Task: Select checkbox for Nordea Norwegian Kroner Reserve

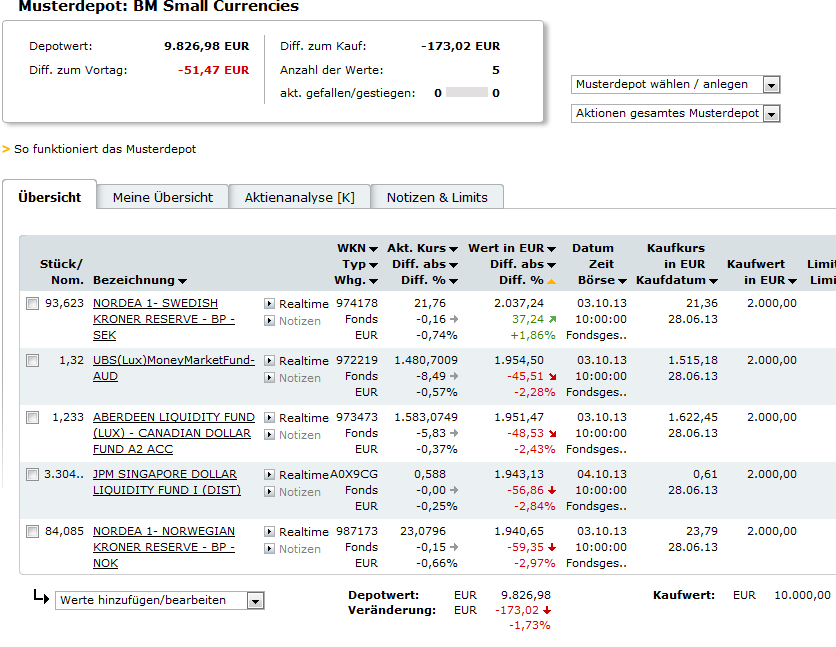Action: click(x=33, y=531)
